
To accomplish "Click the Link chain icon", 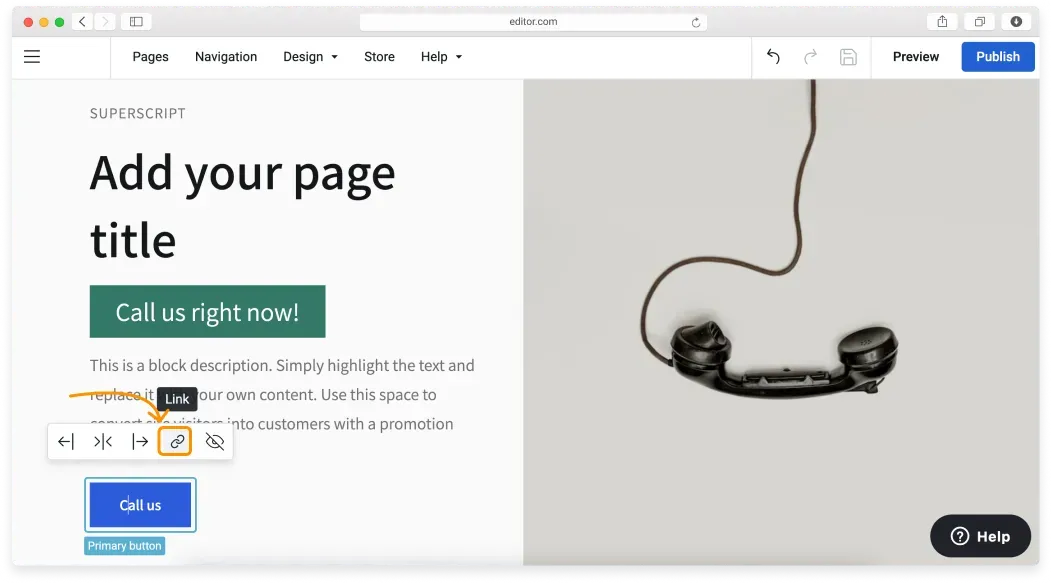I will coord(176,442).
